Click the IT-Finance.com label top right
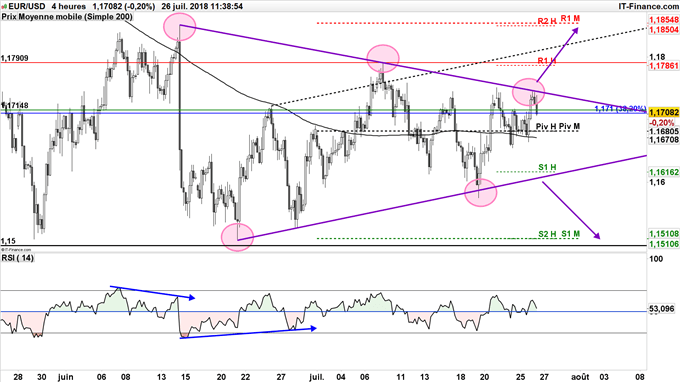 (648, 6)
